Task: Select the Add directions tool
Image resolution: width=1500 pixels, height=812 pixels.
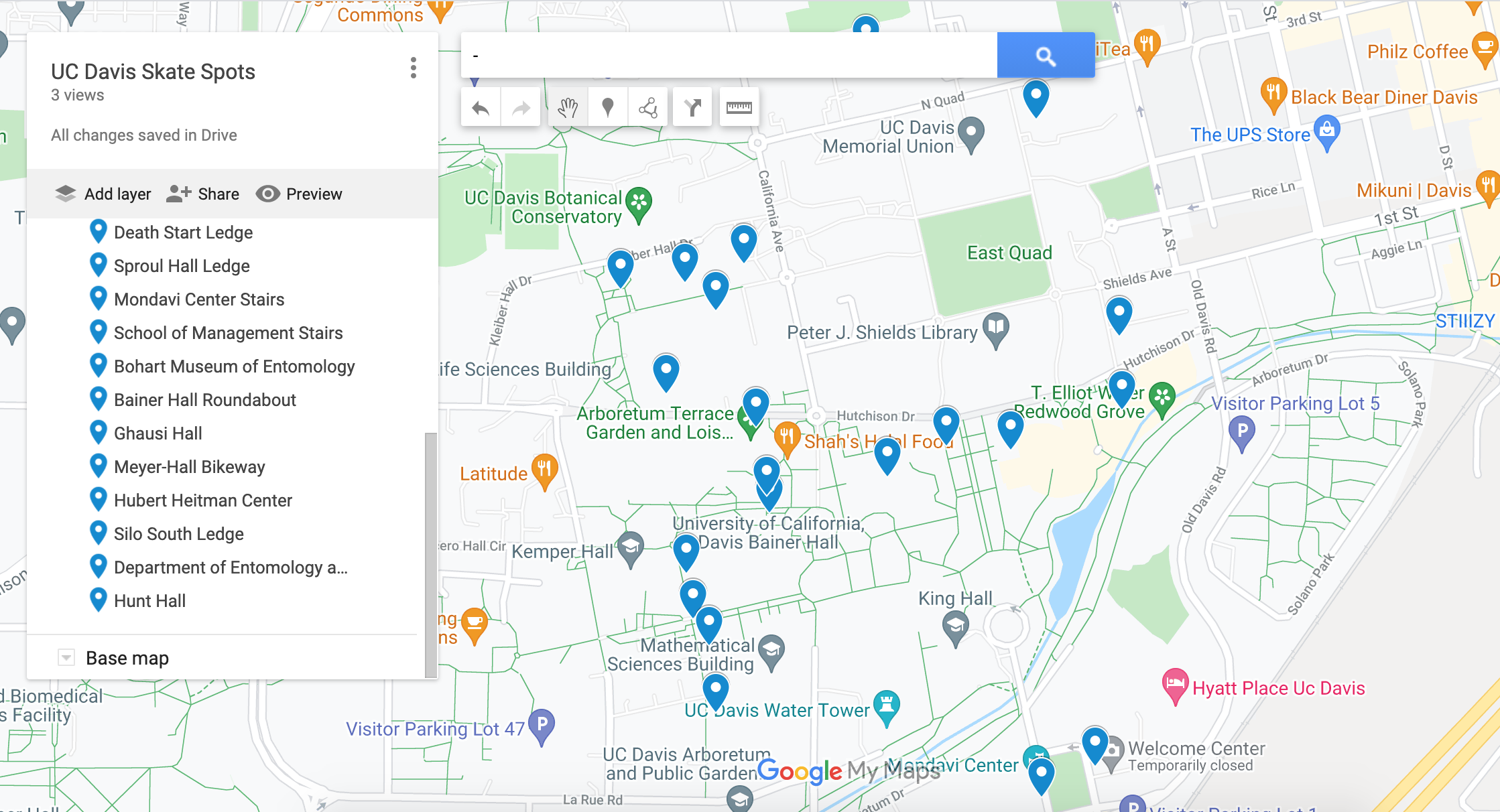Action: (692, 107)
